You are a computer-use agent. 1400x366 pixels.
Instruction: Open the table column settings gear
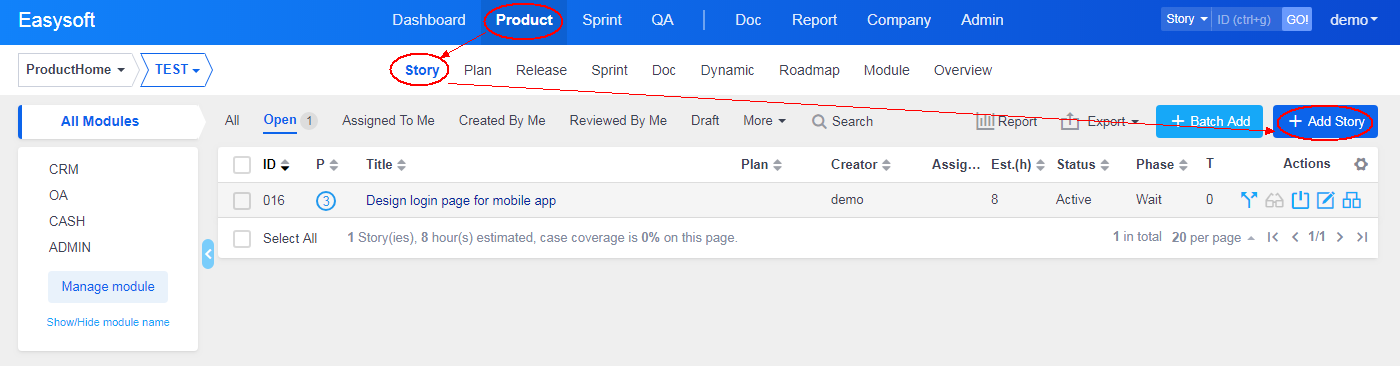tap(1360, 164)
